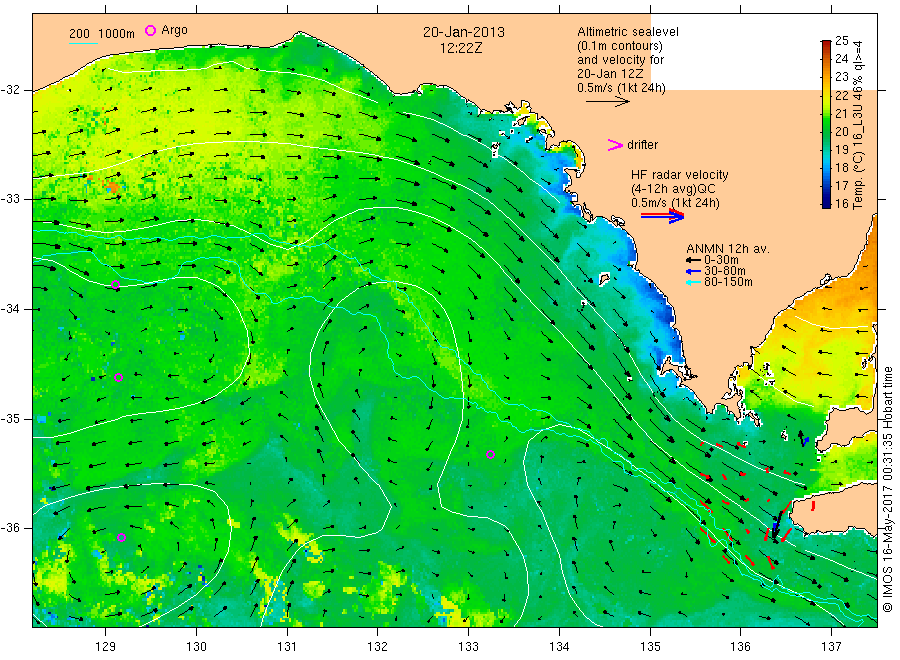Select the Argo float marker just north of -34 latitude

pos(115,285)
